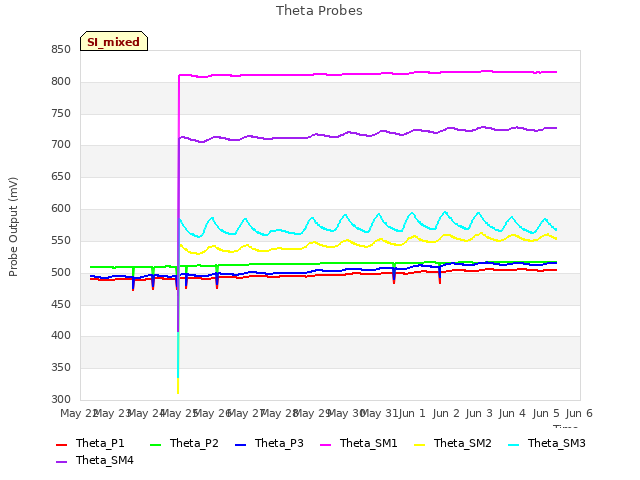640x480 pixels.
Task: Click the Jun 1 x-axis date label
Action: pyautogui.click(x=412, y=413)
